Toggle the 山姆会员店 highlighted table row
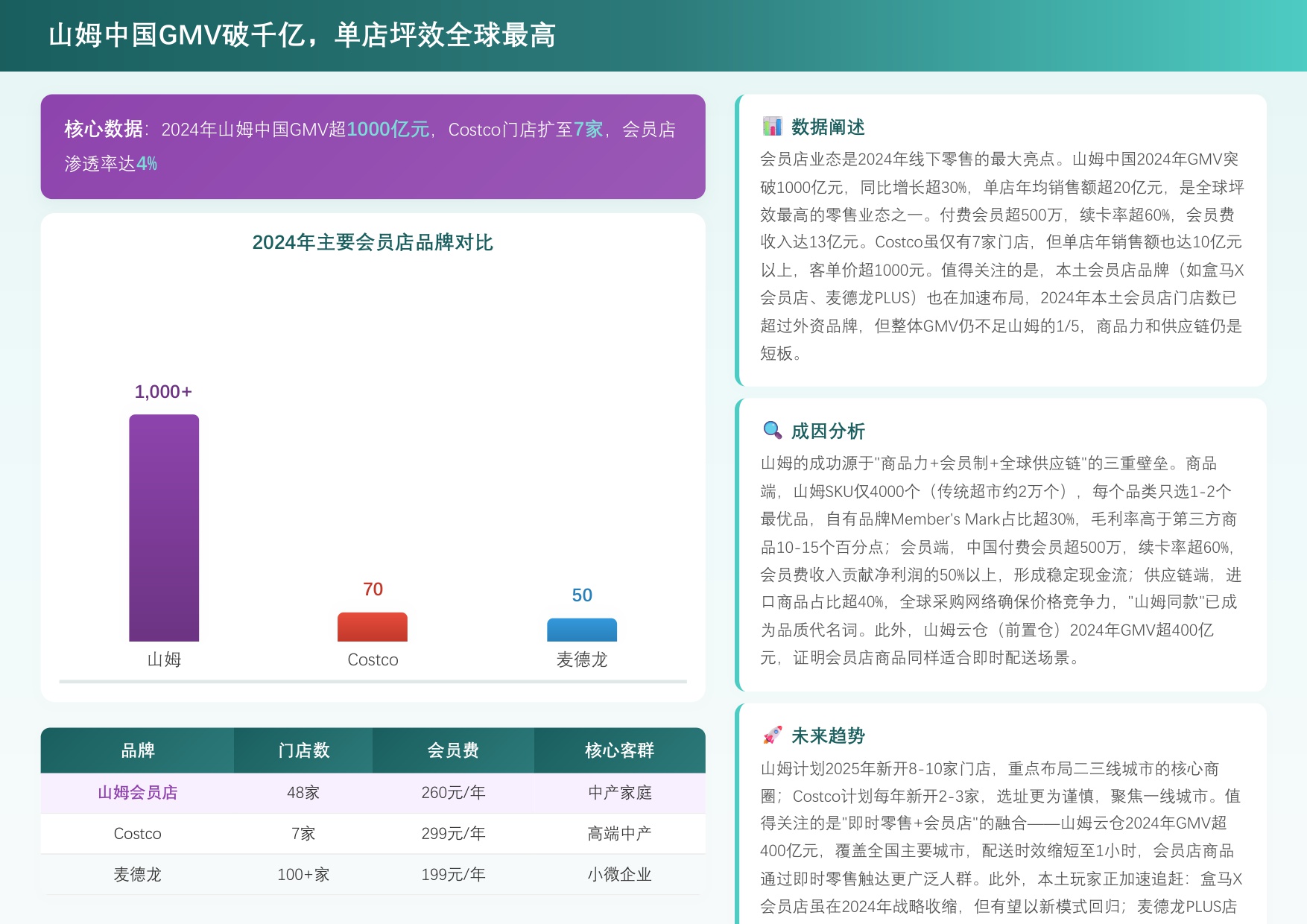1307x924 pixels. pyautogui.click(x=373, y=793)
